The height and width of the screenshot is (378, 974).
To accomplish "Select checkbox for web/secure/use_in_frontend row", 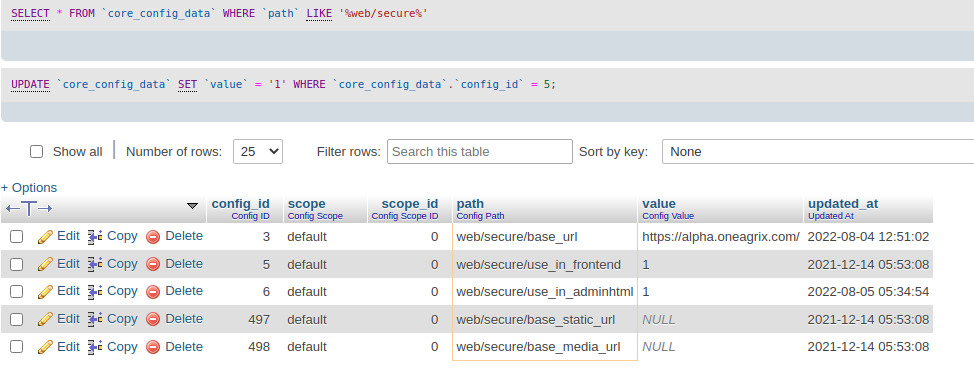I will point(17,264).
